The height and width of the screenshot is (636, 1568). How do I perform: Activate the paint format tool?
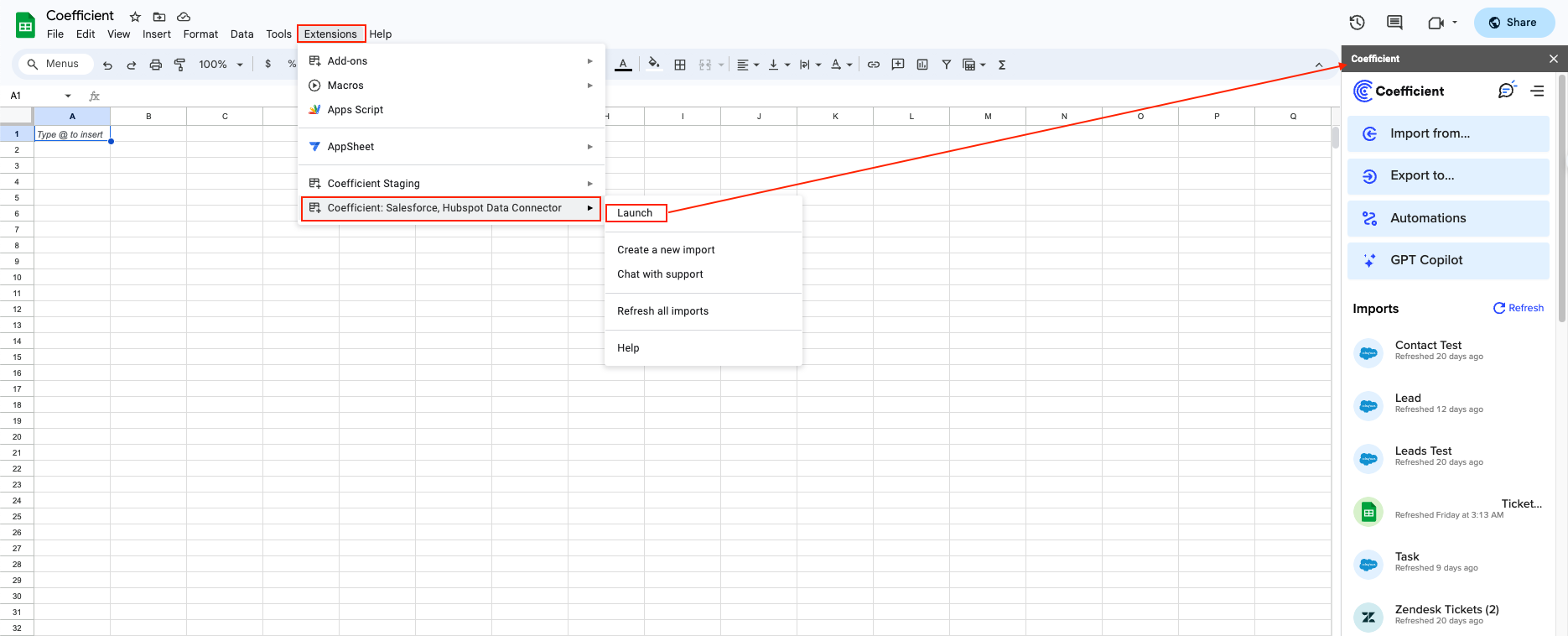point(179,65)
